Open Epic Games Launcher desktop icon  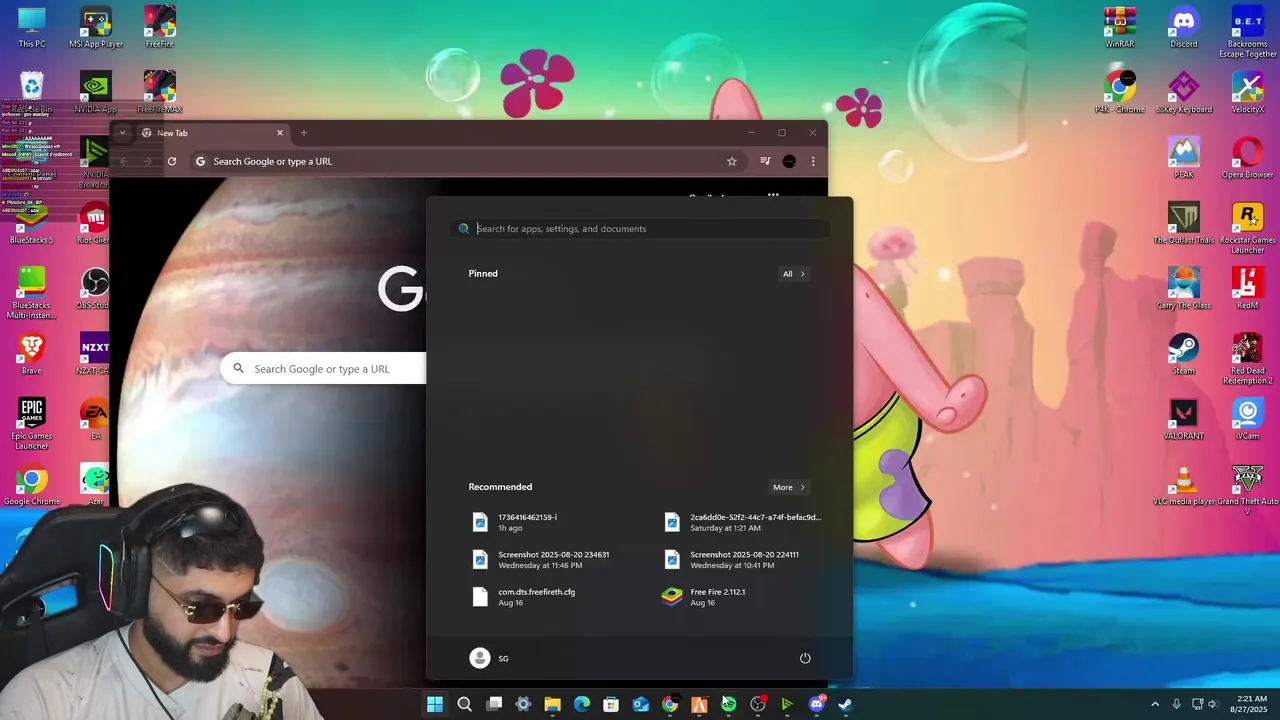point(32,424)
